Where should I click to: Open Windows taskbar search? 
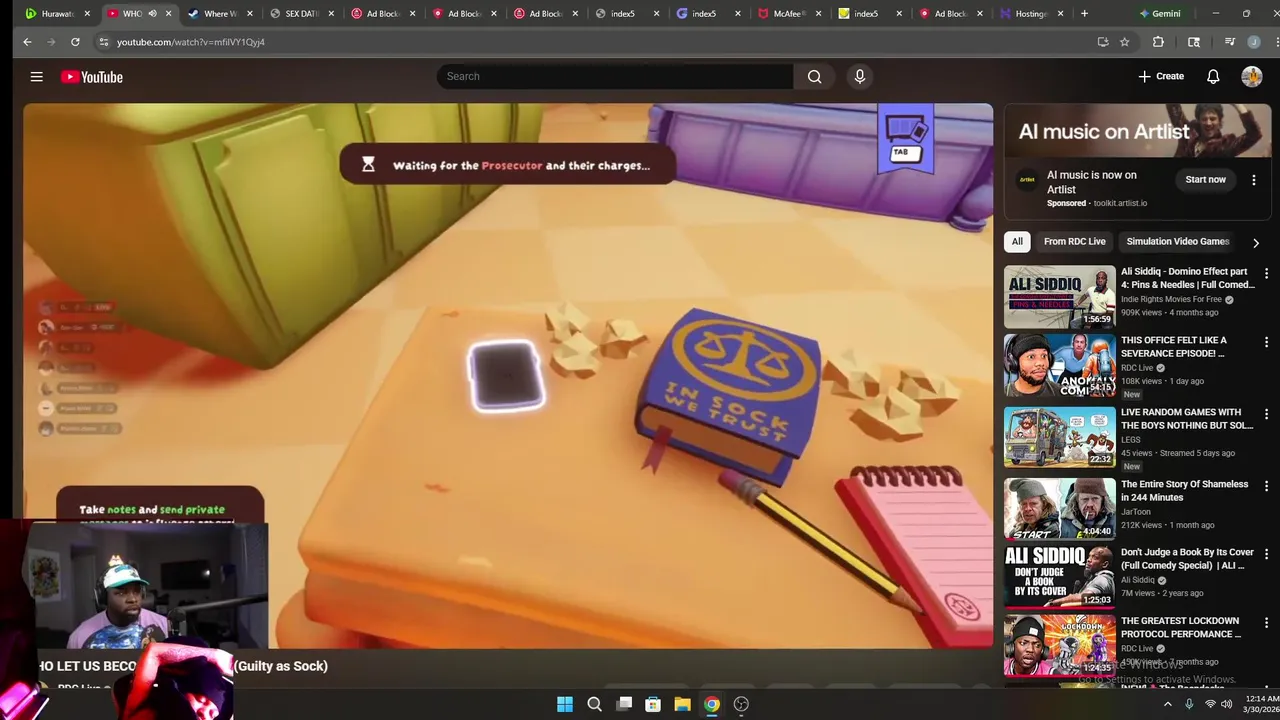[x=594, y=704]
